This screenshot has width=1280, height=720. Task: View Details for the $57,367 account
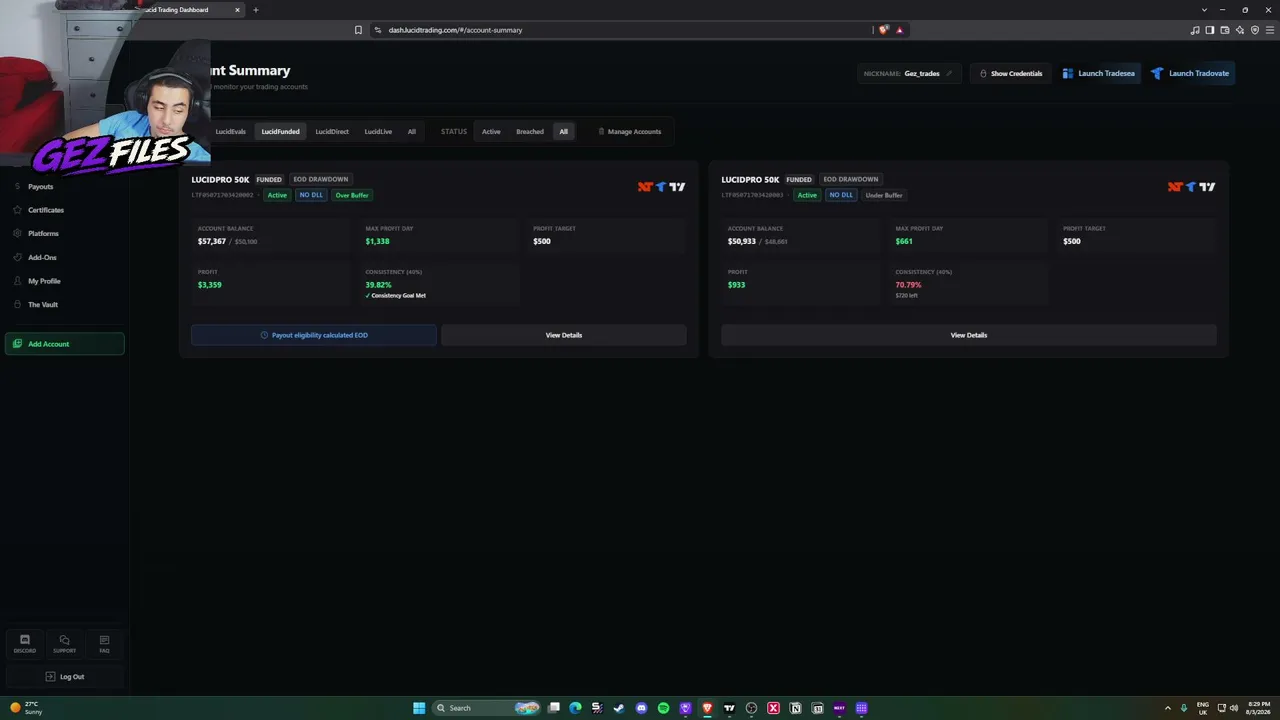[564, 335]
